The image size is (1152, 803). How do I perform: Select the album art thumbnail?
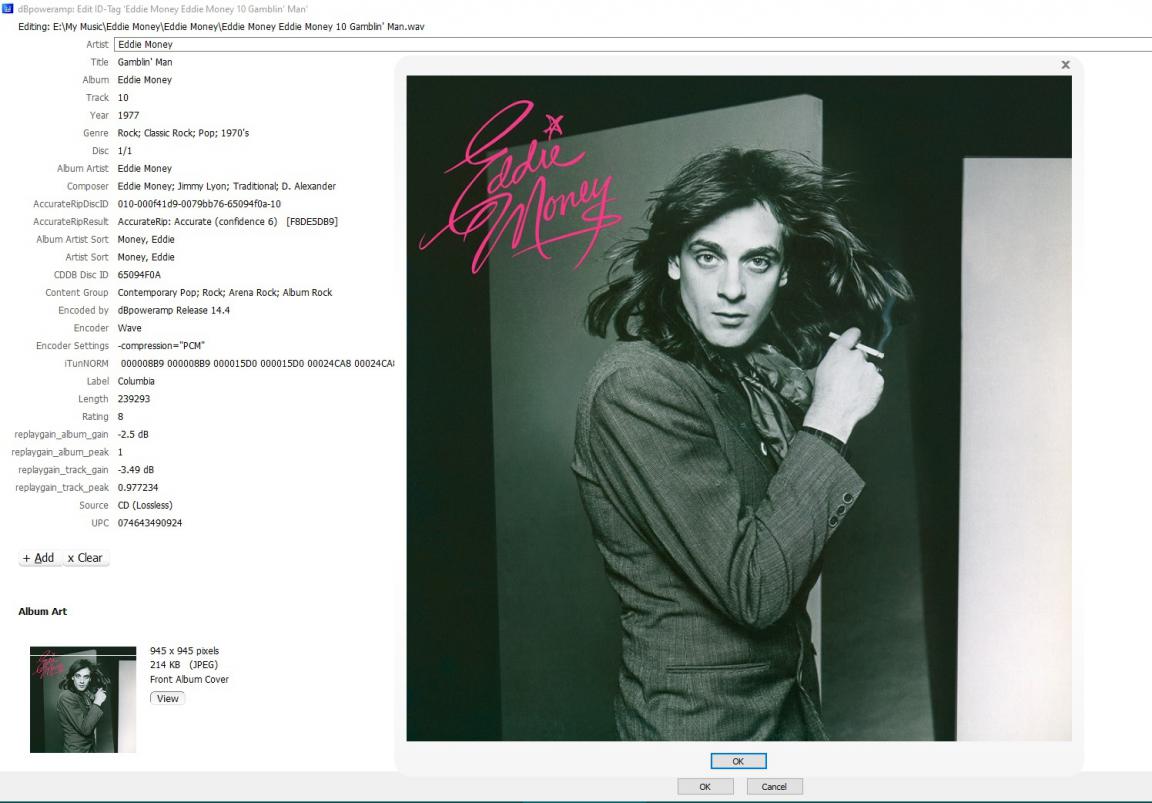(x=83, y=699)
